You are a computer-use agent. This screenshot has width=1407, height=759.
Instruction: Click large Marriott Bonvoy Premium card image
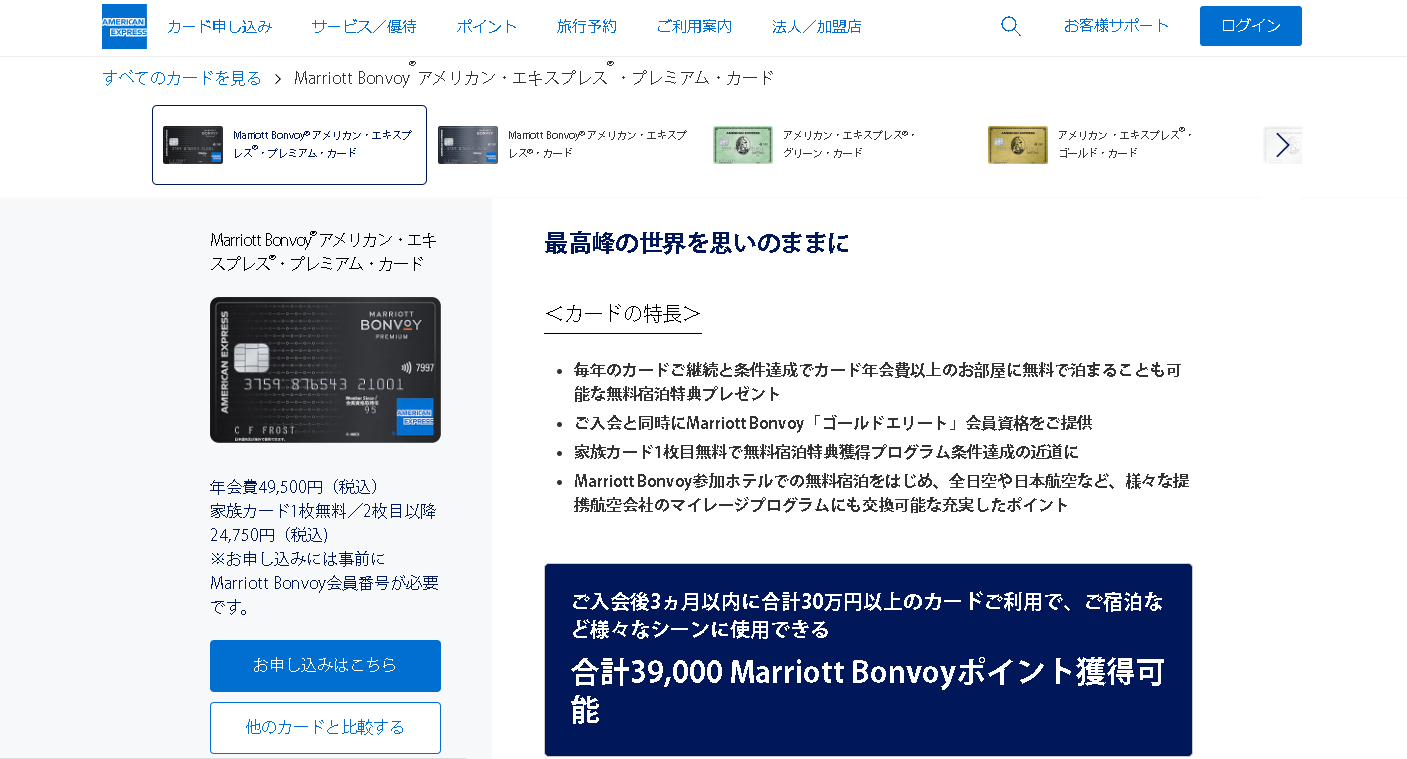[325, 370]
